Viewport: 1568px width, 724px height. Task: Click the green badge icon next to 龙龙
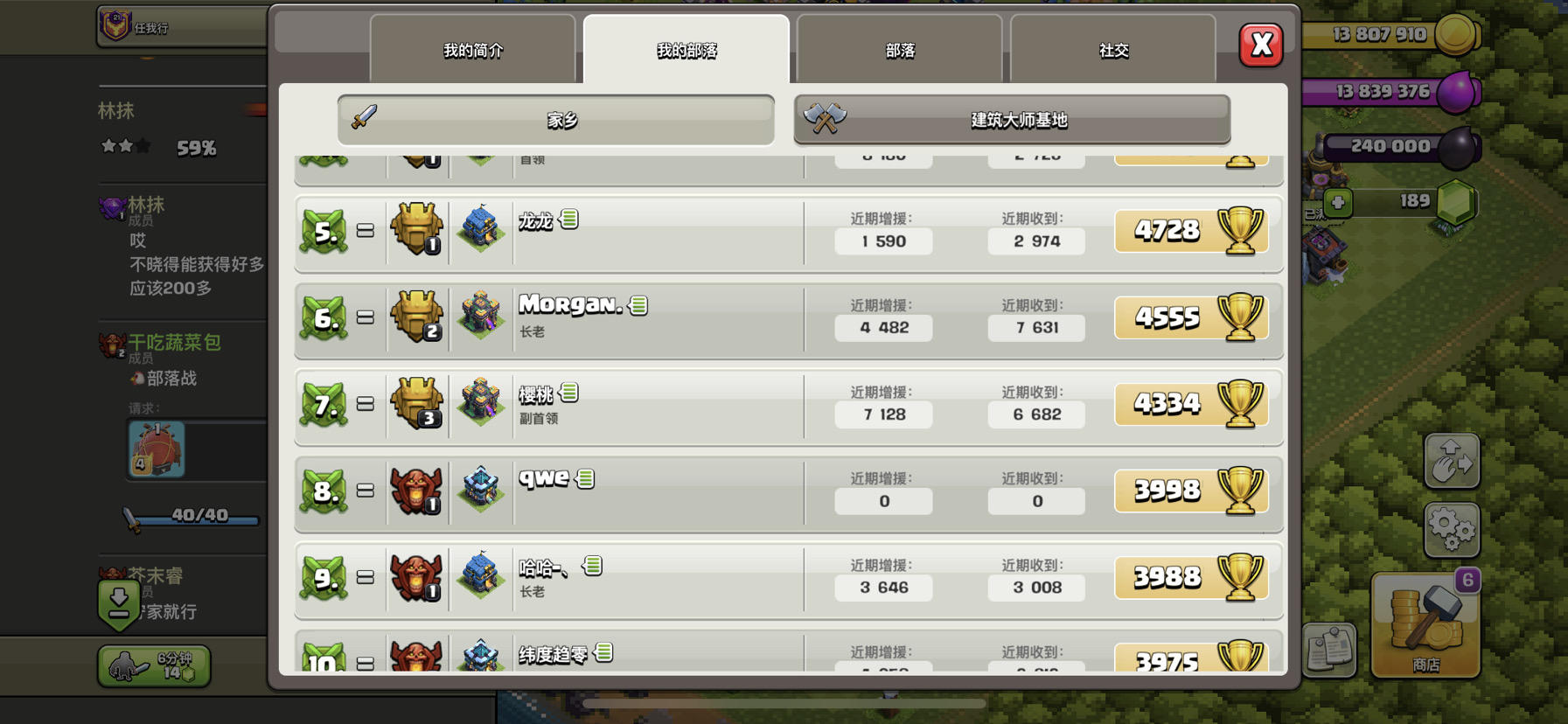[x=569, y=219]
